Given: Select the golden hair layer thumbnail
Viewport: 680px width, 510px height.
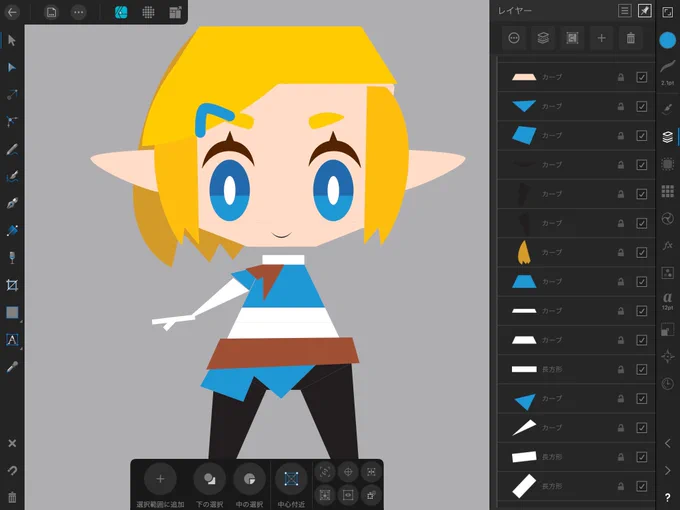Looking at the screenshot, I should [524, 252].
